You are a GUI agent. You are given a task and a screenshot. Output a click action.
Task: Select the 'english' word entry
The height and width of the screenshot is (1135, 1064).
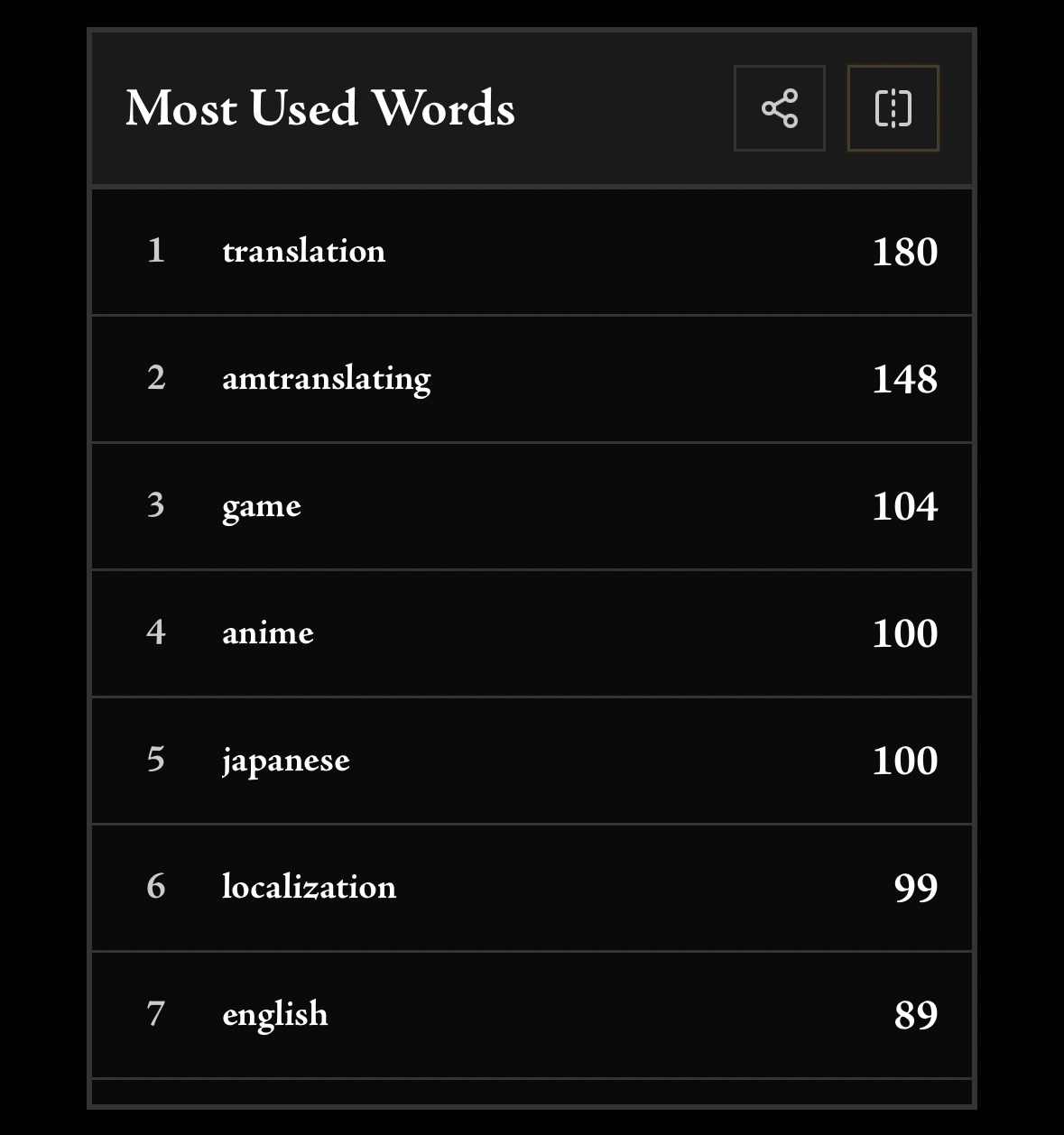[275, 1014]
